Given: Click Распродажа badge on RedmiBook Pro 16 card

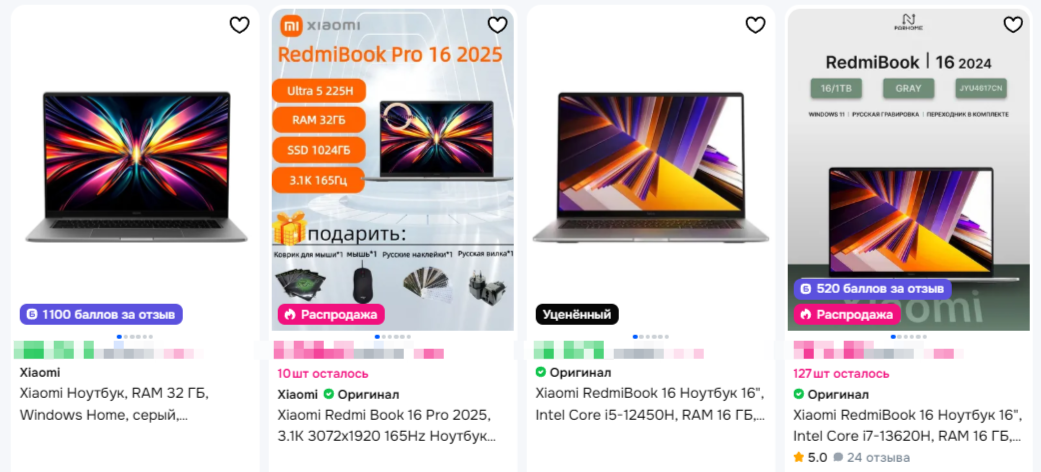Looking at the screenshot, I should click(331, 314).
